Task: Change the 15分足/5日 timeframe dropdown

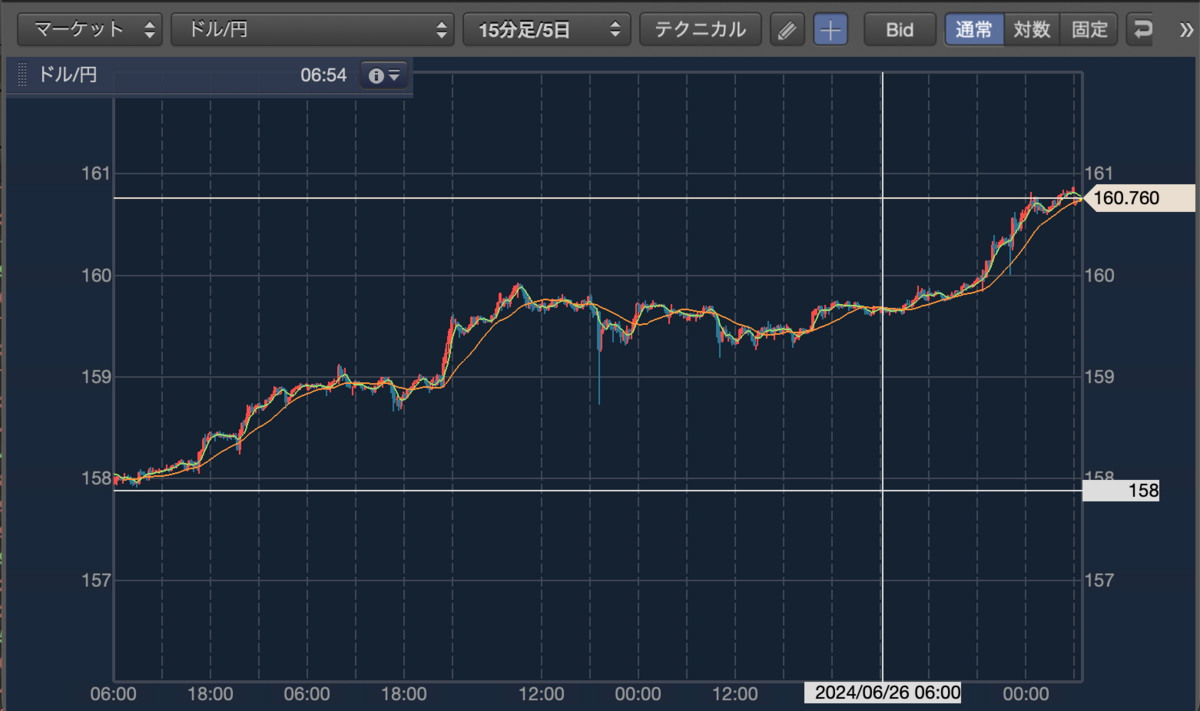Action: [546, 29]
